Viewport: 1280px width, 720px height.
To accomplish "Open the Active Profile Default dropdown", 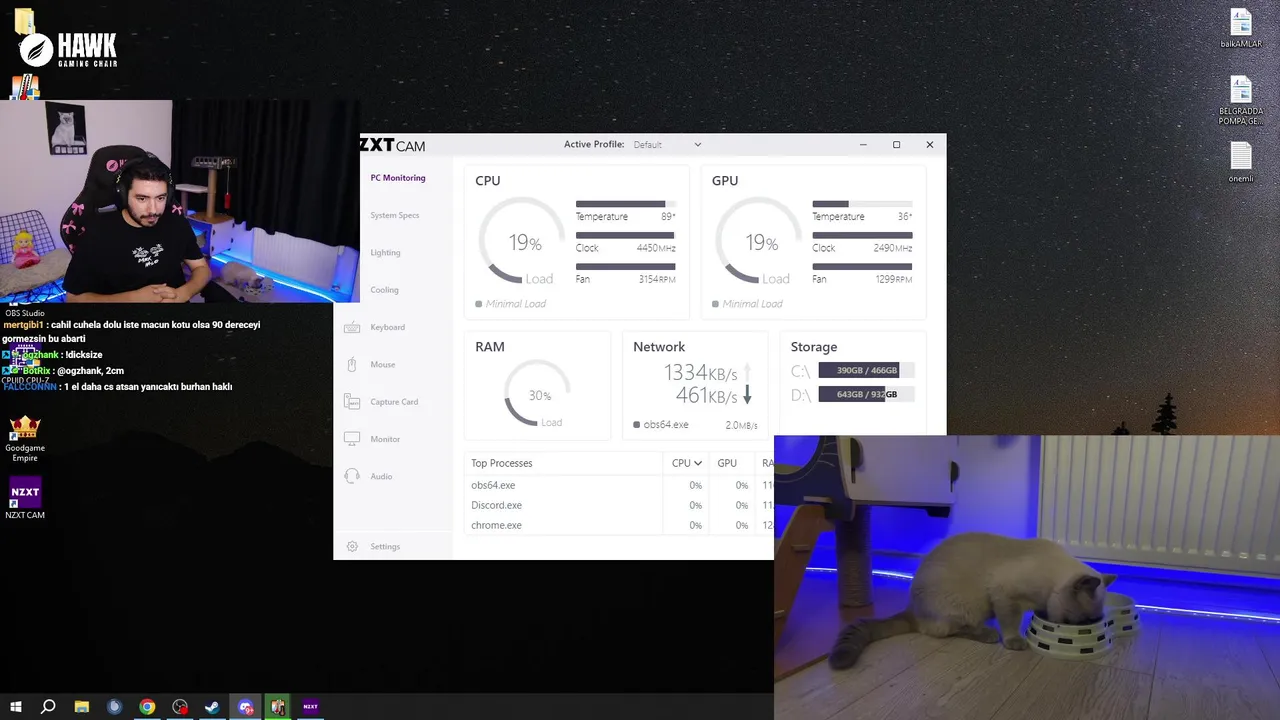I will coord(667,145).
